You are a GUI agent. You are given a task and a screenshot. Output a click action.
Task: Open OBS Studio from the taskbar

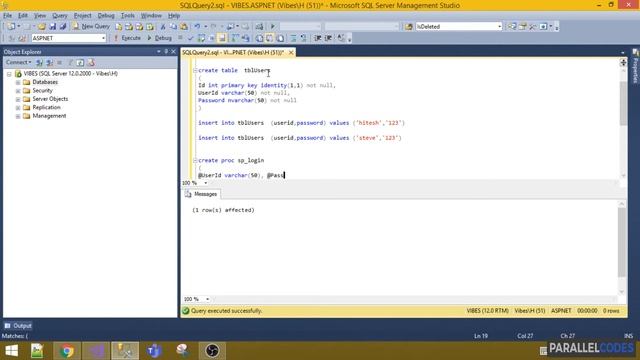pos(212,351)
